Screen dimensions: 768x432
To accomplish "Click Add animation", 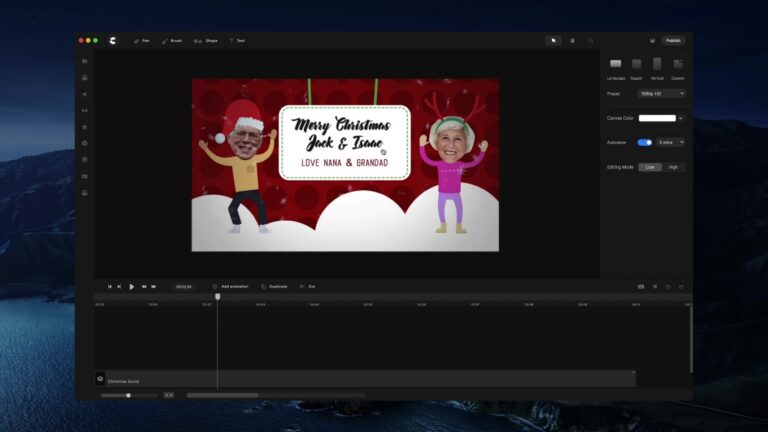I will [231, 287].
